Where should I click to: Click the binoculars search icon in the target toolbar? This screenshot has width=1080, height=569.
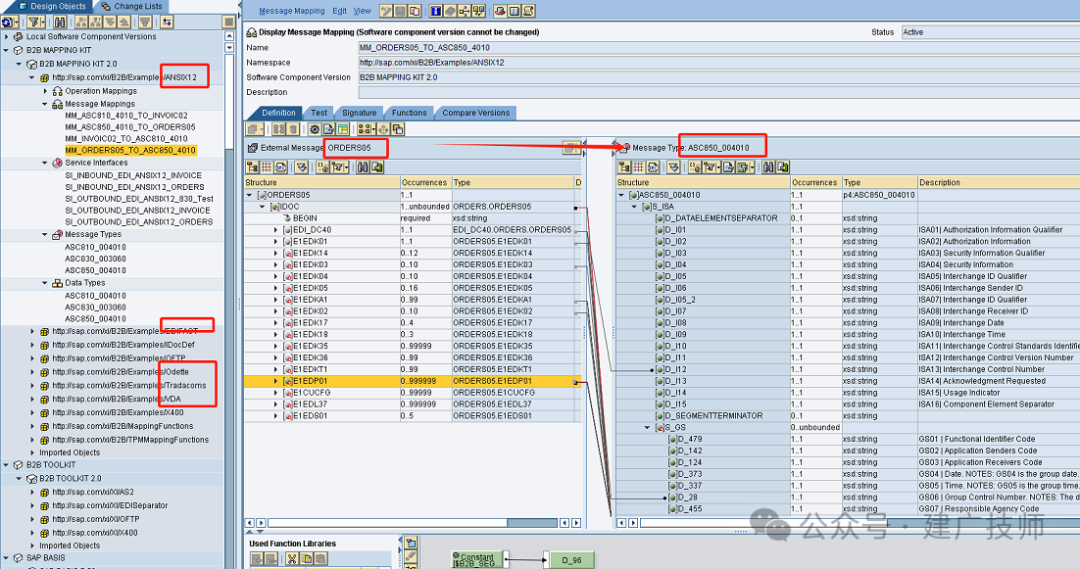(x=768, y=167)
